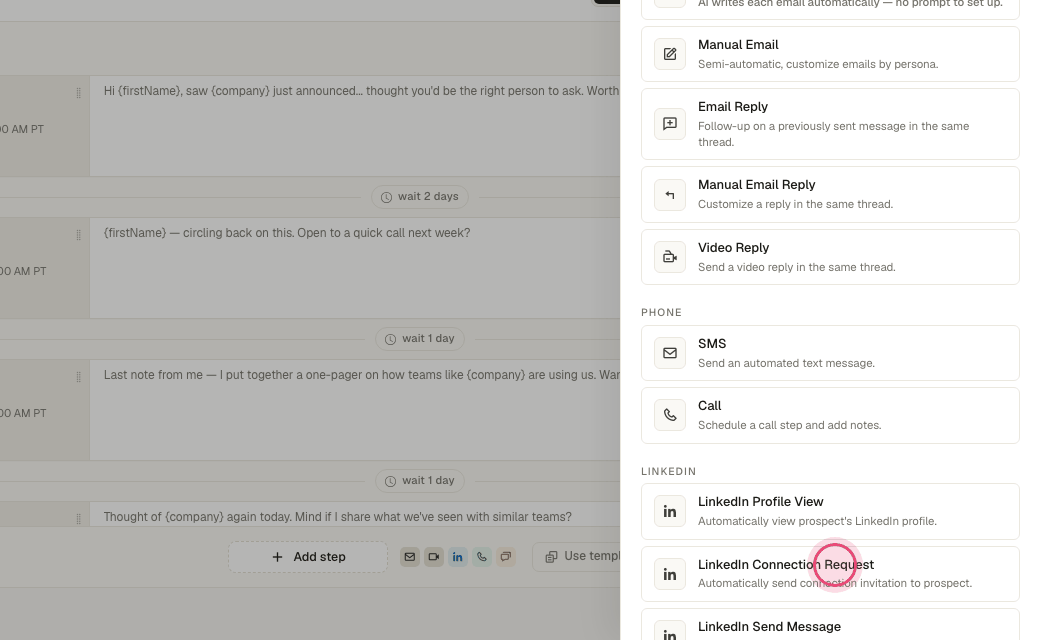Click the 'LINKEDIN' section heading

coord(669,472)
